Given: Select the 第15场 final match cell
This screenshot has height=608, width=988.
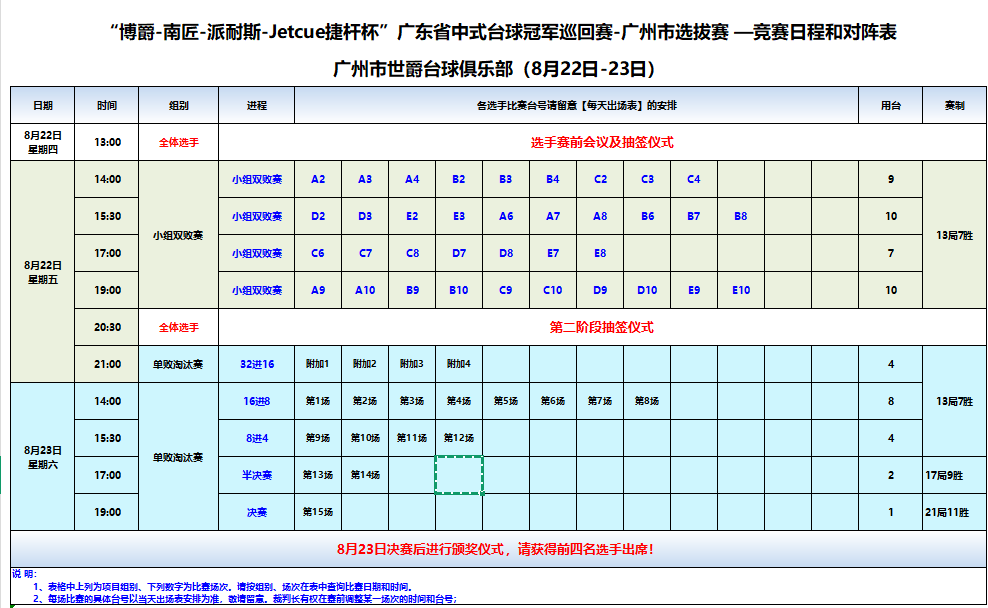Looking at the screenshot, I should [318, 512].
